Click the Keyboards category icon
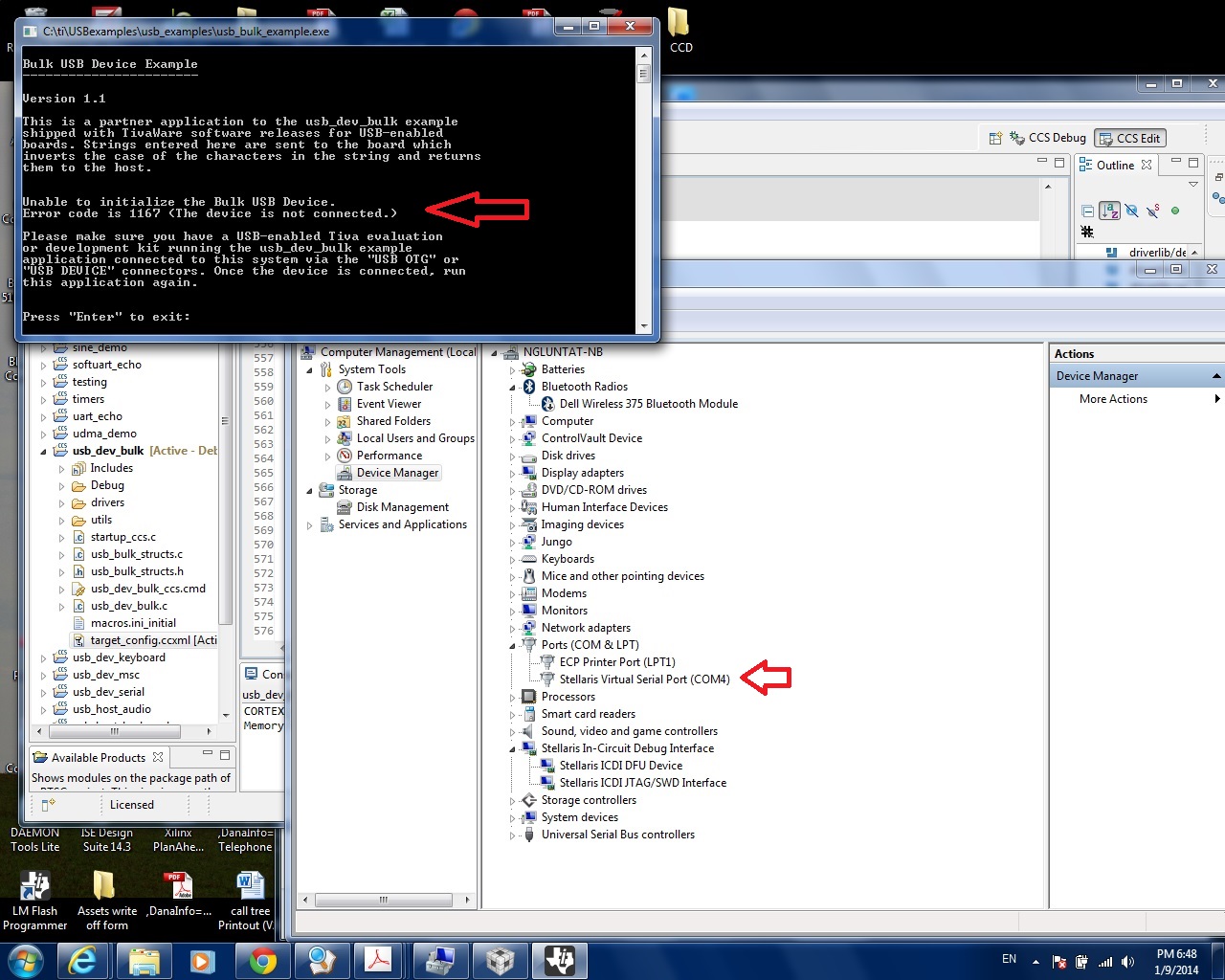This screenshot has height=980, width=1225. coord(529,559)
